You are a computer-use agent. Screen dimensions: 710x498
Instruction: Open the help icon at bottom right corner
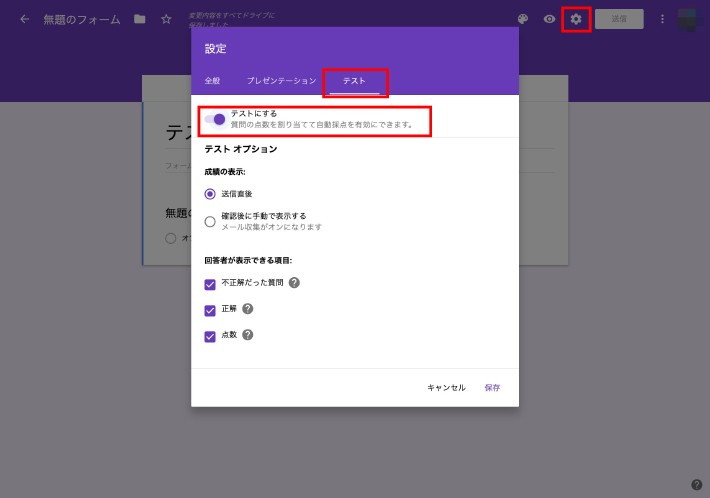[x=696, y=484]
